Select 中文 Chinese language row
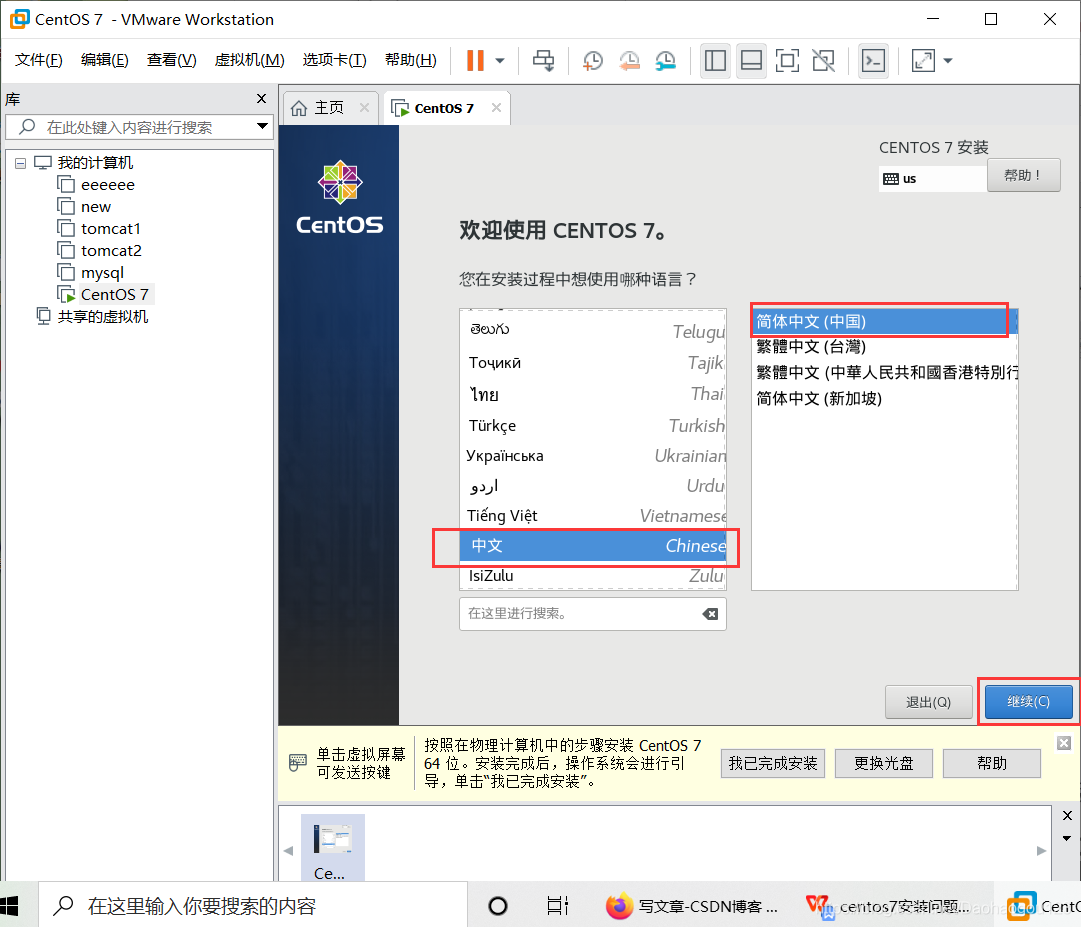This screenshot has height=927, width=1081. [593, 546]
